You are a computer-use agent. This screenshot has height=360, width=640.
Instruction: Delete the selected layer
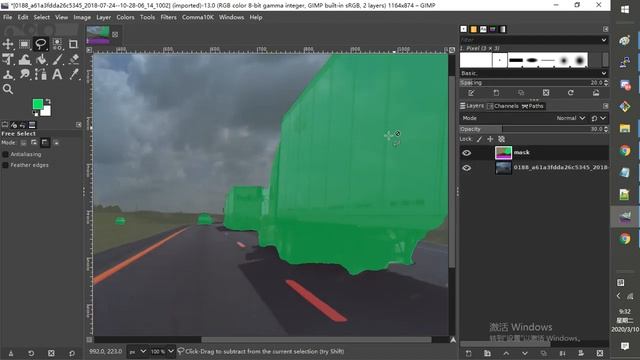pos(600,353)
